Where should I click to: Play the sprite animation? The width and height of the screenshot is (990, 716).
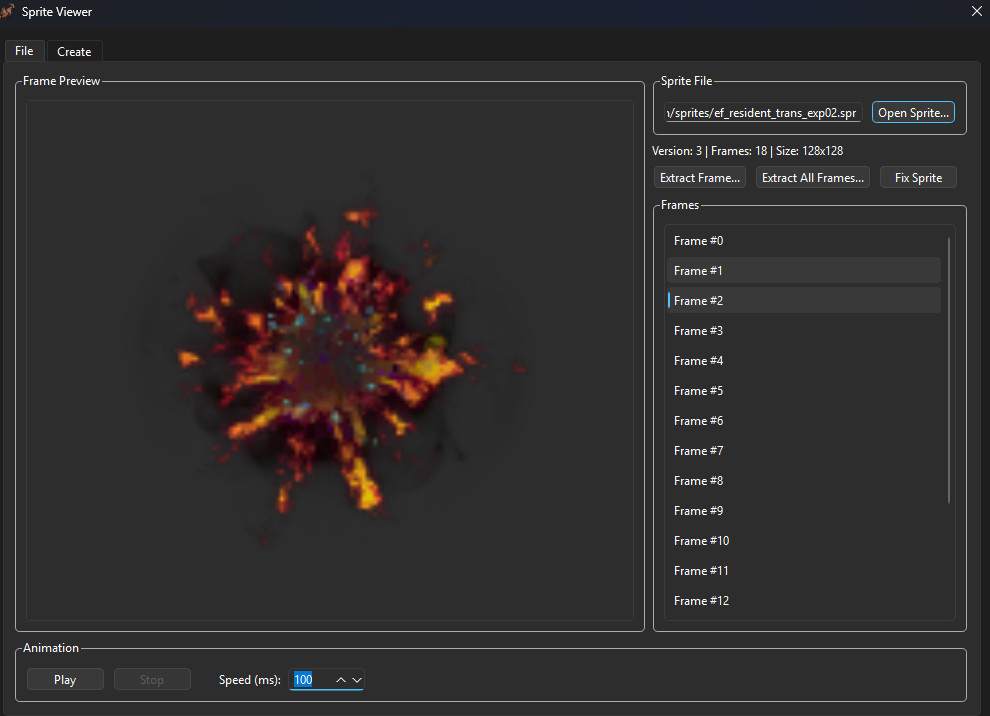click(65, 680)
